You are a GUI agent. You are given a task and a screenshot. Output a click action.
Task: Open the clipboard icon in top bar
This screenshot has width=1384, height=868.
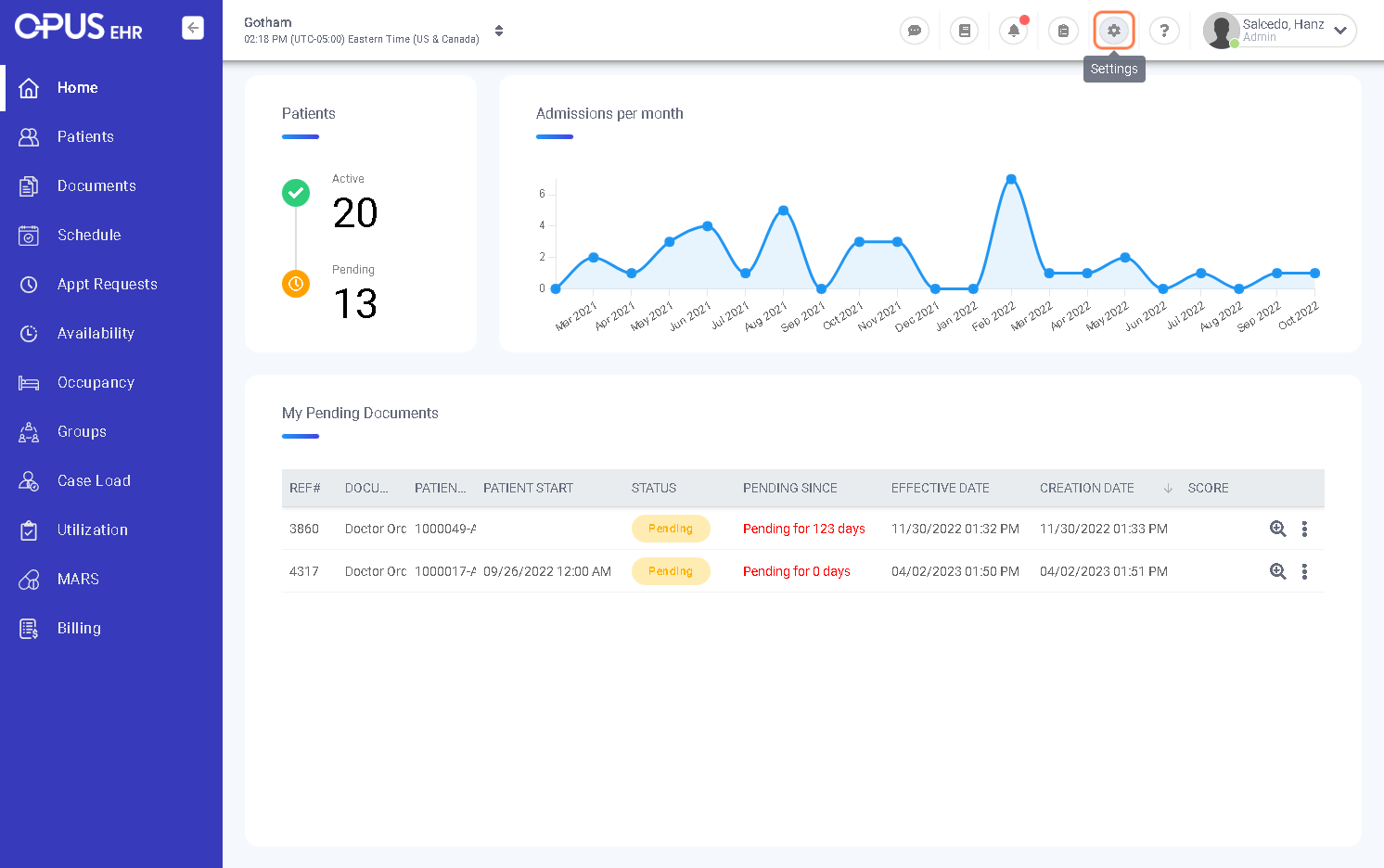tap(1063, 31)
